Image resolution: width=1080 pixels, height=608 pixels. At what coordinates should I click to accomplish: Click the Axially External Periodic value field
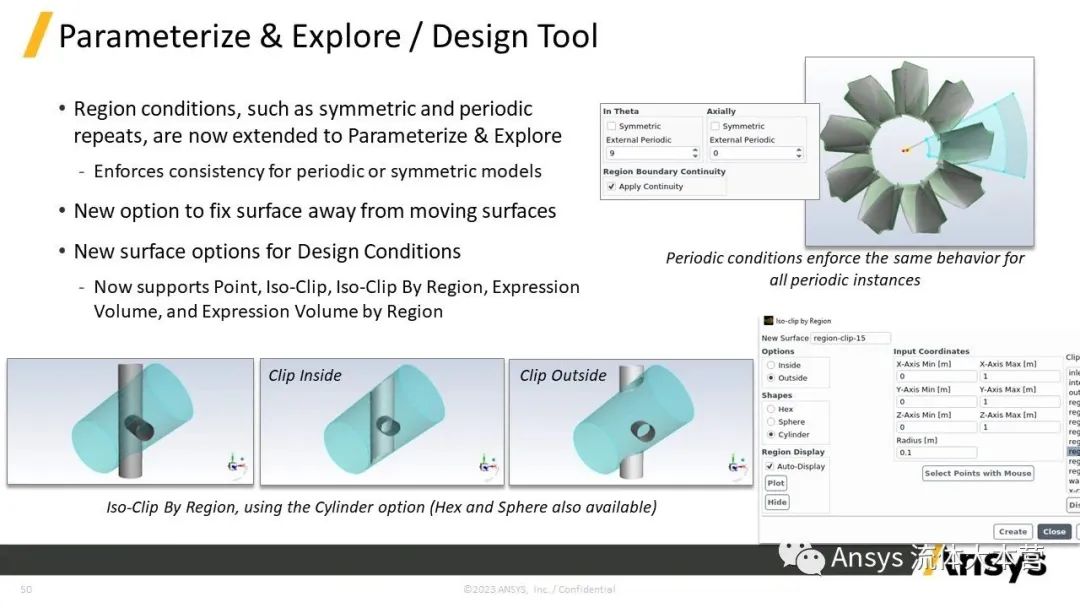[x=751, y=153]
